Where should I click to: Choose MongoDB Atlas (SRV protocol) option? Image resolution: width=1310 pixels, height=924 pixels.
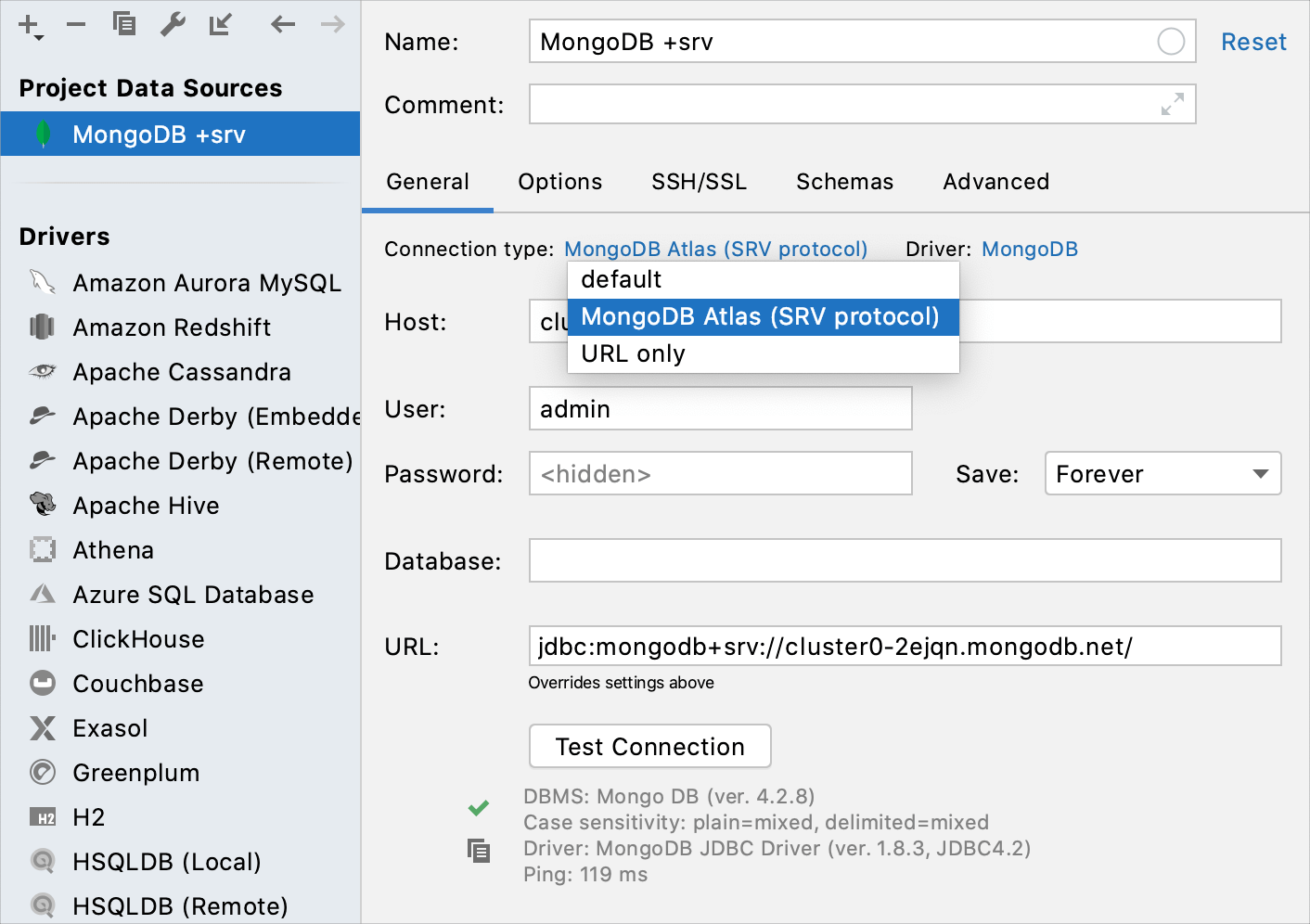pos(763,316)
